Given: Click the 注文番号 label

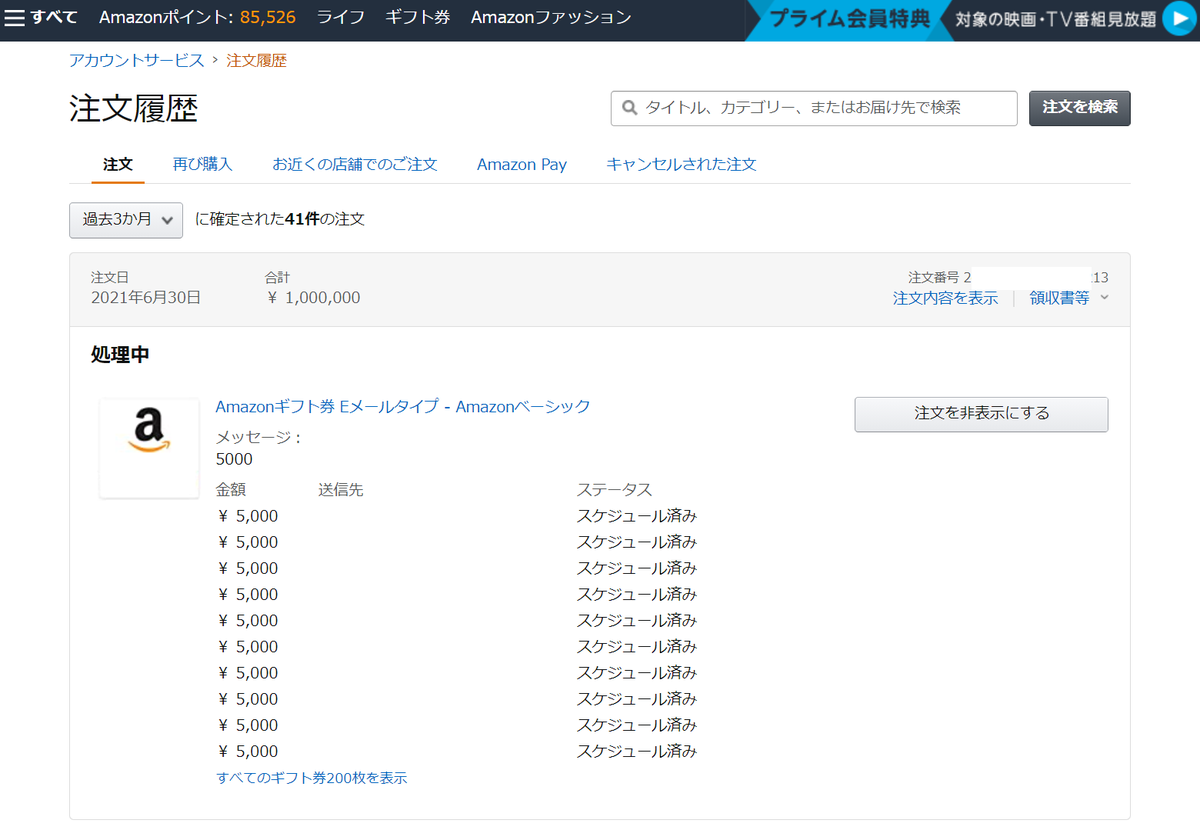Looking at the screenshot, I should (x=934, y=277).
